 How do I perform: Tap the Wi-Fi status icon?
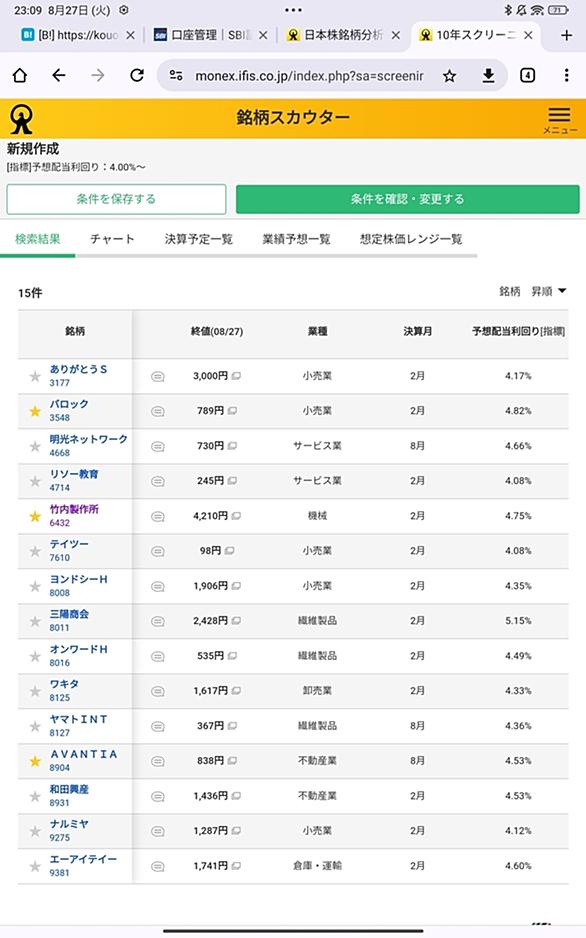pos(537,10)
